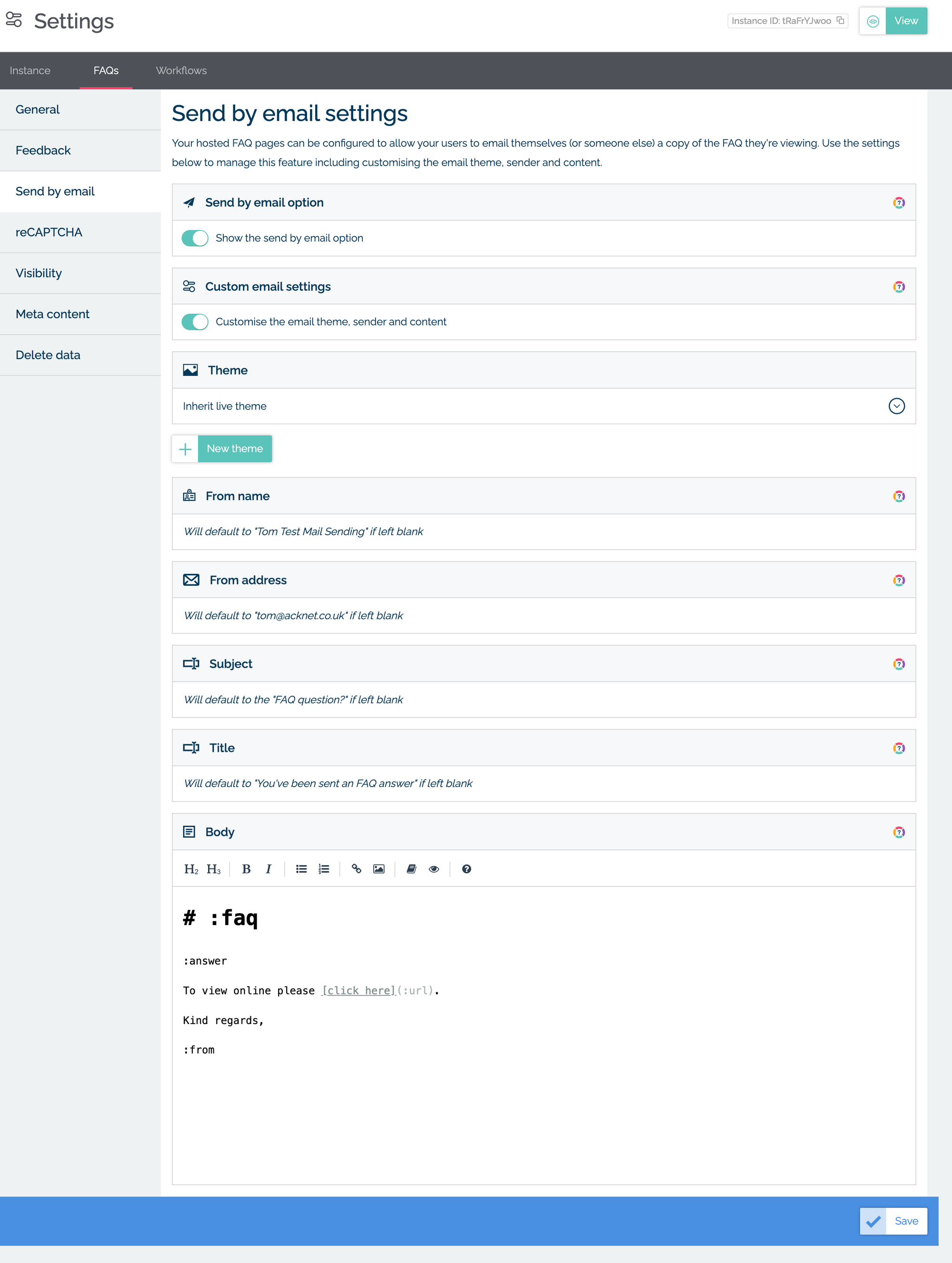Image resolution: width=952 pixels, height=1263 pixels.
Task: Switch to the Workflows tab
Action: [x=180, y=70]
